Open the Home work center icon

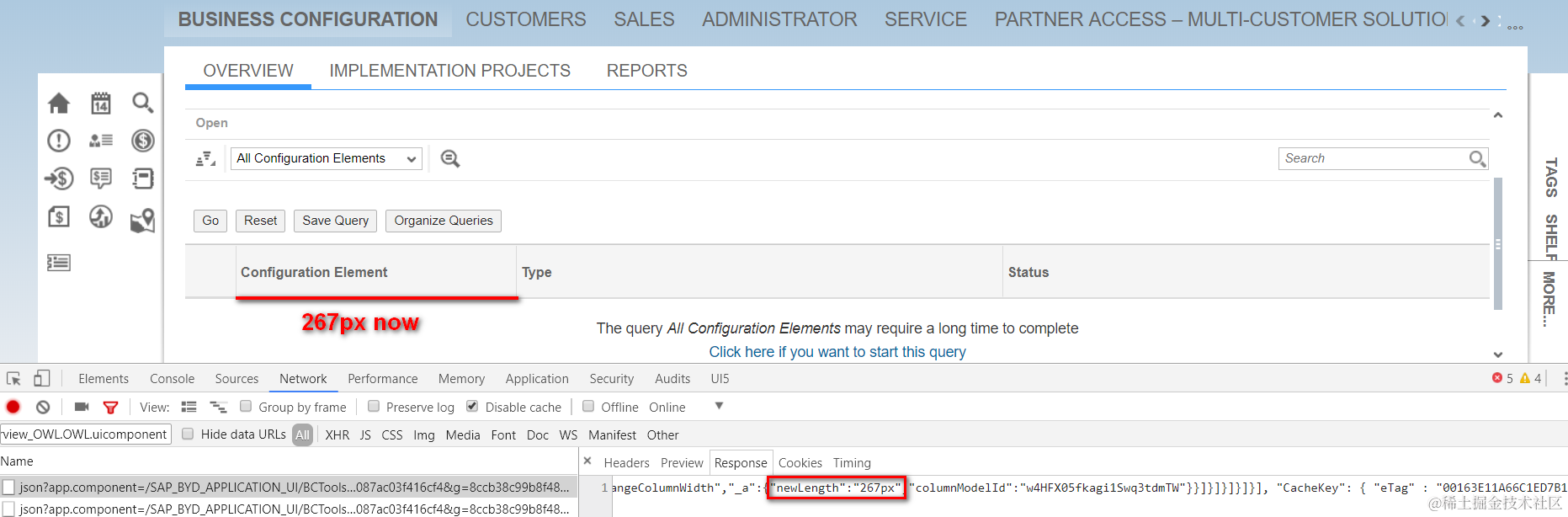(x=59, y=104)
